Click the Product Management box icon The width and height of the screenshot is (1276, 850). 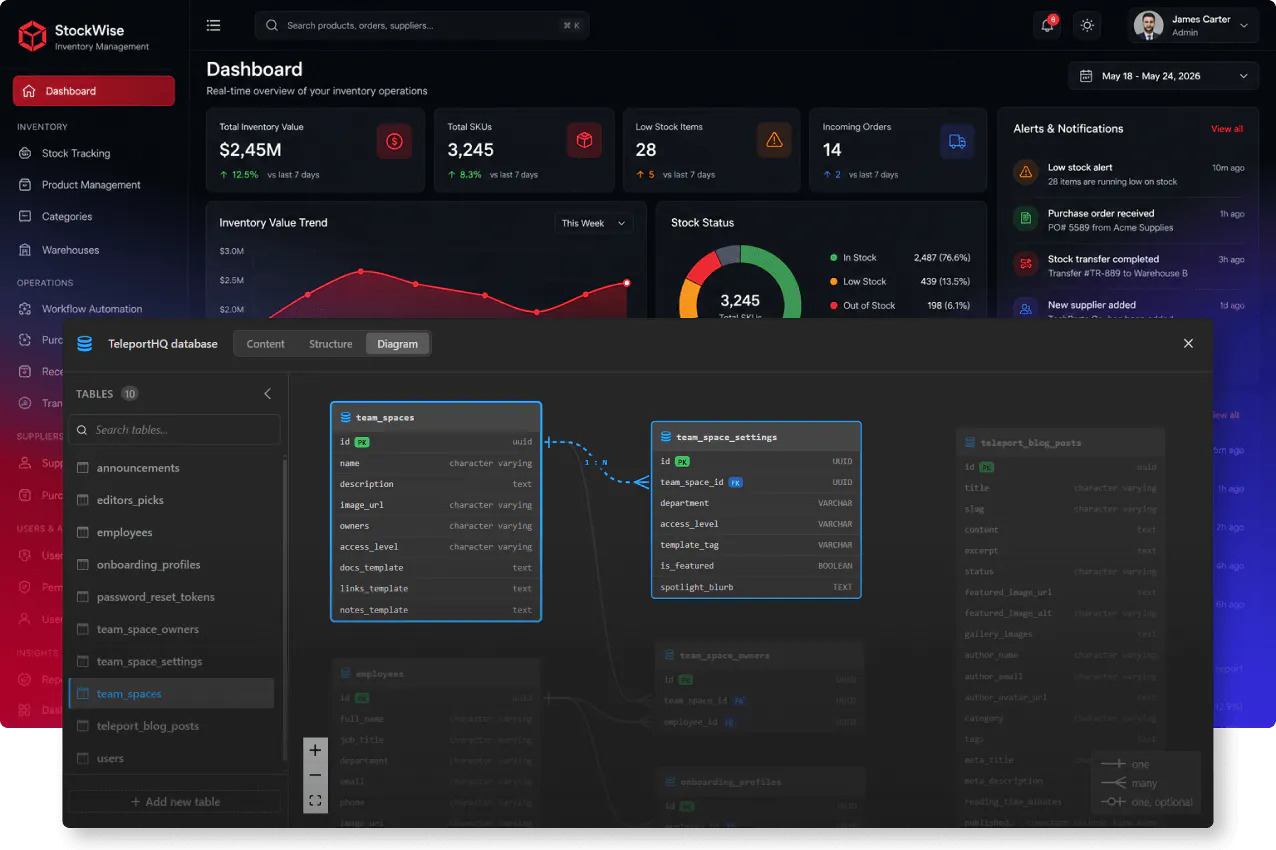tap(25, 185)
